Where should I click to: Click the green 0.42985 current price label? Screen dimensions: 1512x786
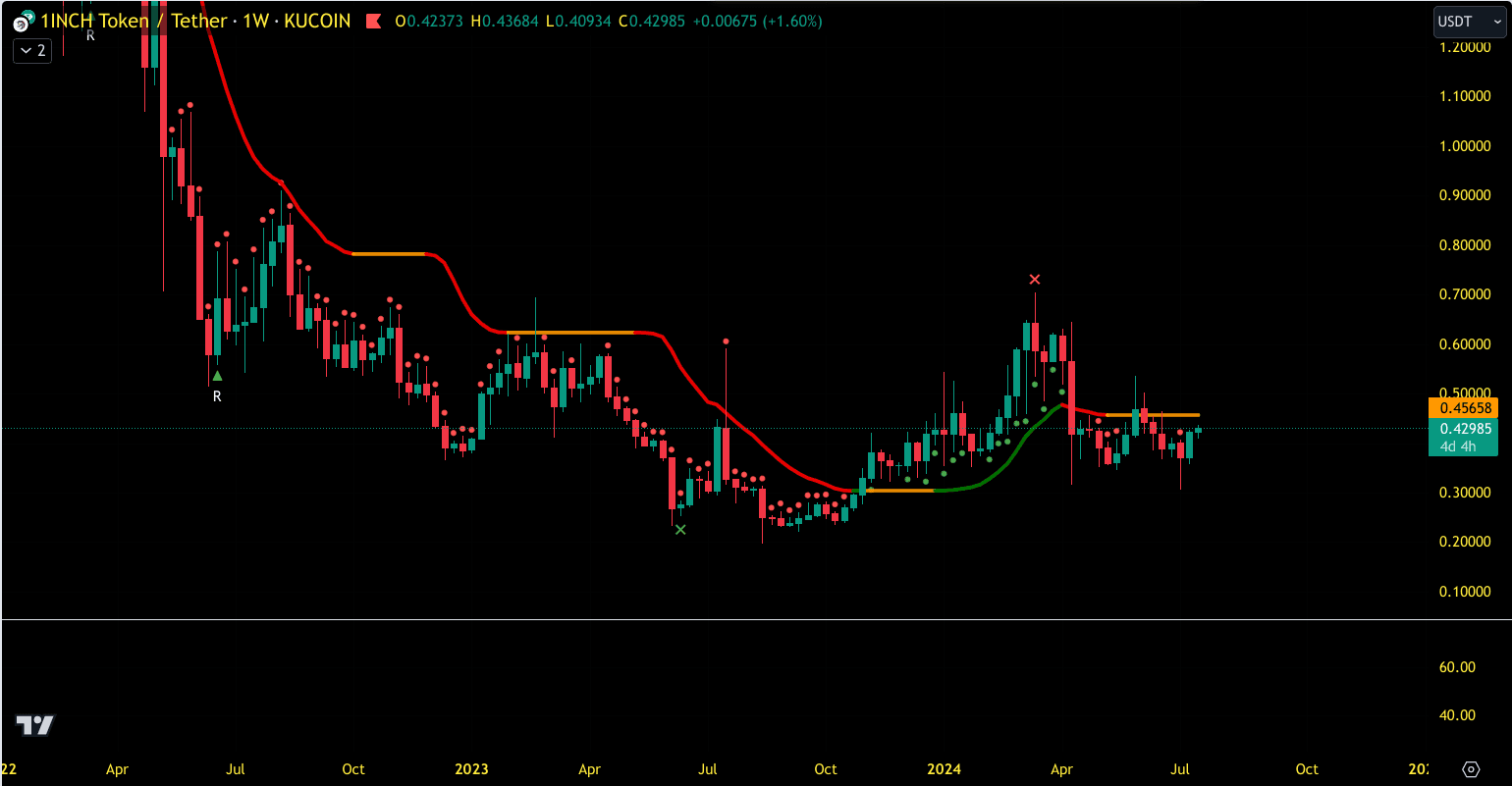click(1464, 429)
